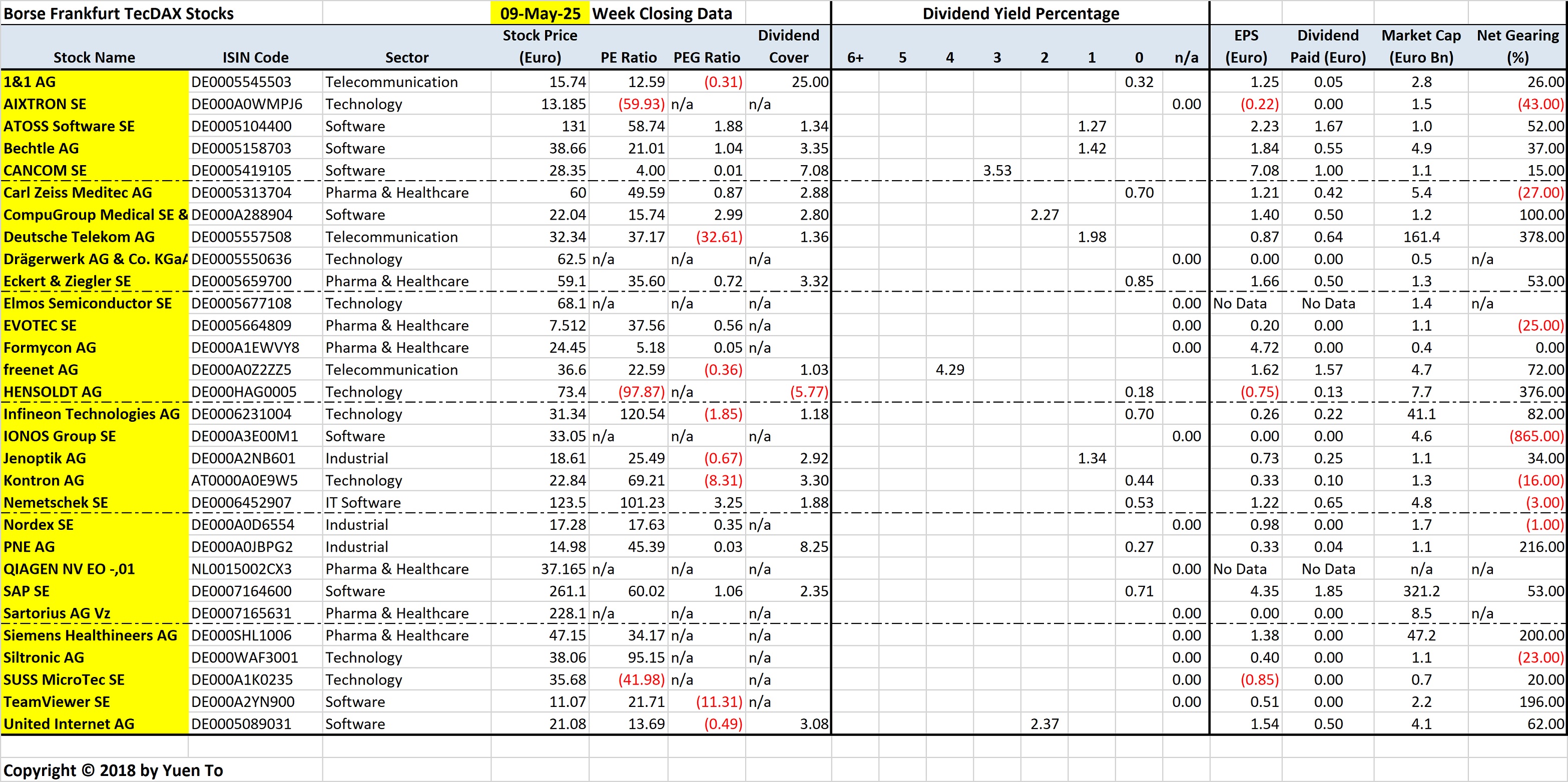Select Deutsche Telekom net gearing '378.00'
This screenshot has height=782, width=1568.
point(1541,237)
